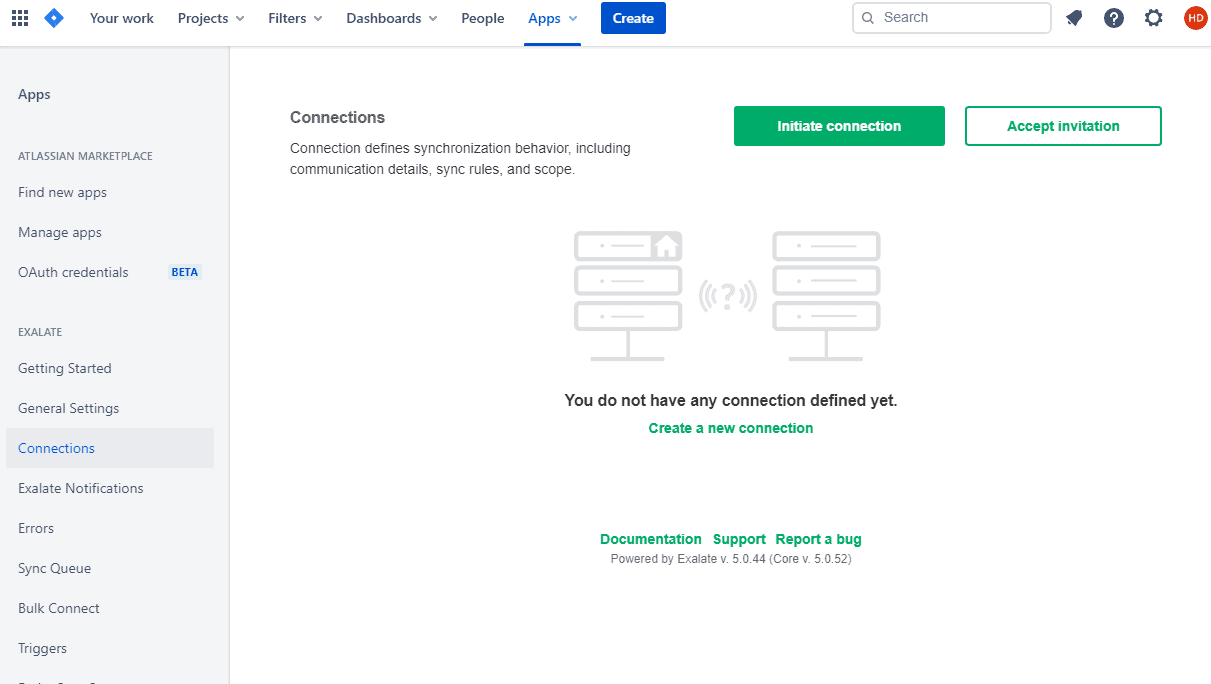
Task: Expand the Filters dropdown
Action: 296,18
